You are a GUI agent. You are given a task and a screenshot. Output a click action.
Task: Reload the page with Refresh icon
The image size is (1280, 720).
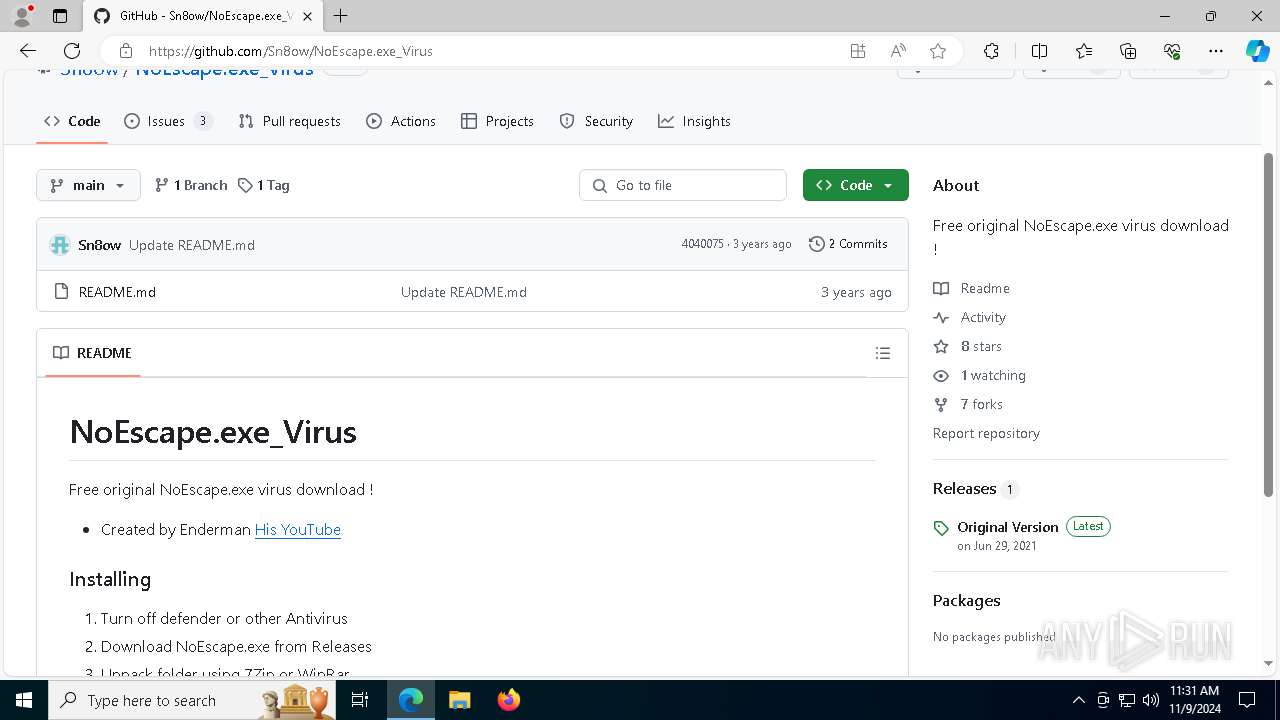coord(72,51)
